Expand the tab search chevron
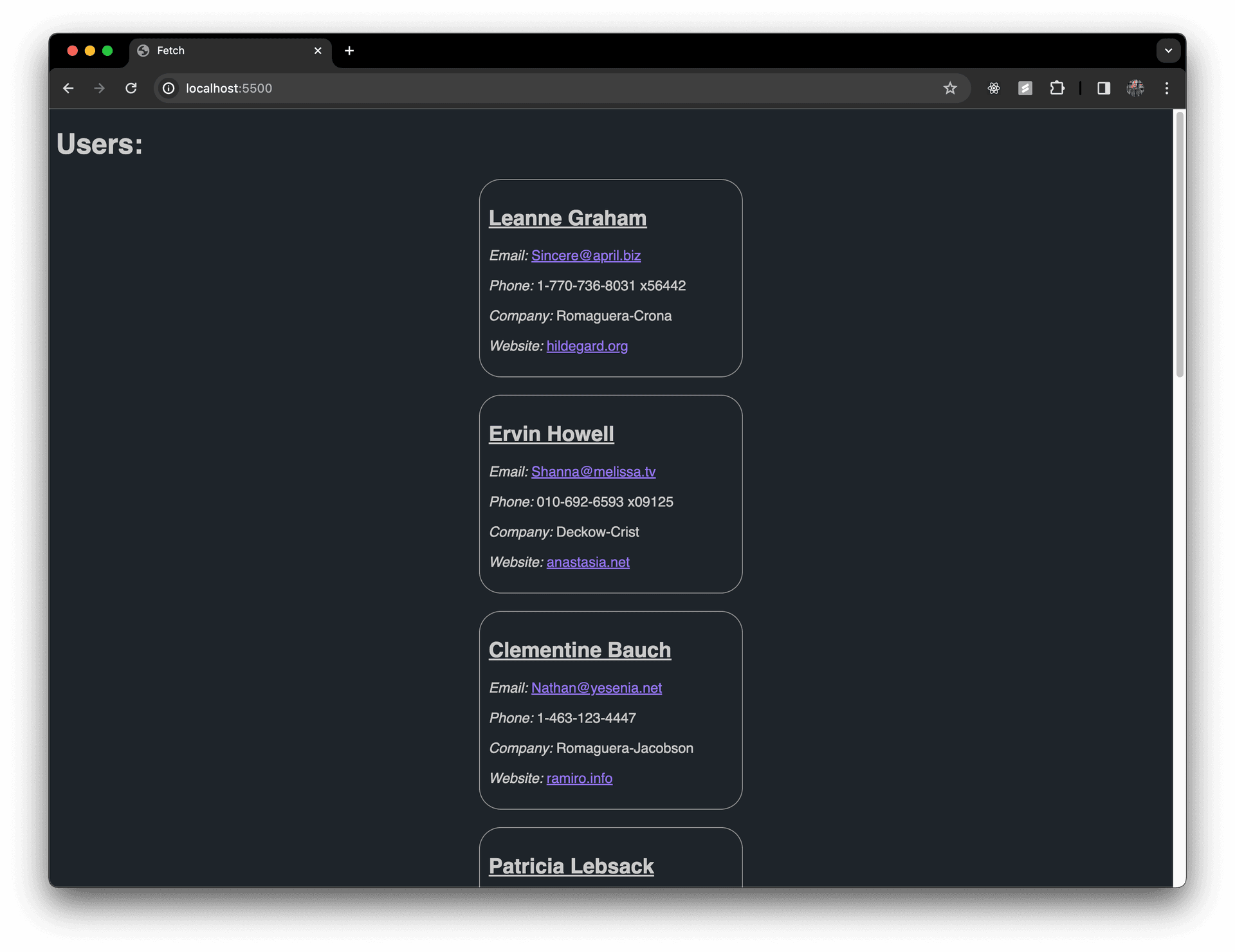This screenshot has width=1235, height=952. (x=1168, y=51)
